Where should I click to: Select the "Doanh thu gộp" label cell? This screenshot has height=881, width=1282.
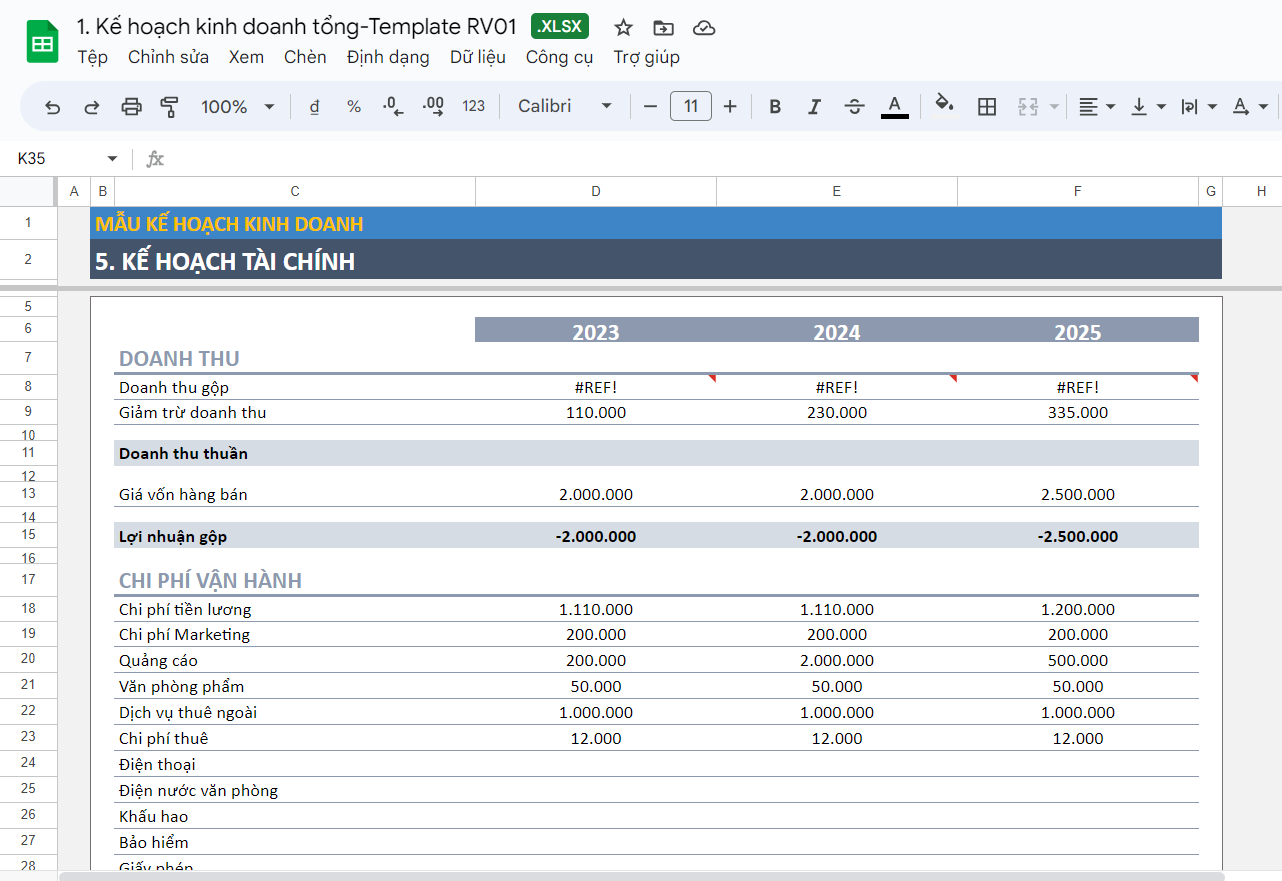(x=295, y=387)
